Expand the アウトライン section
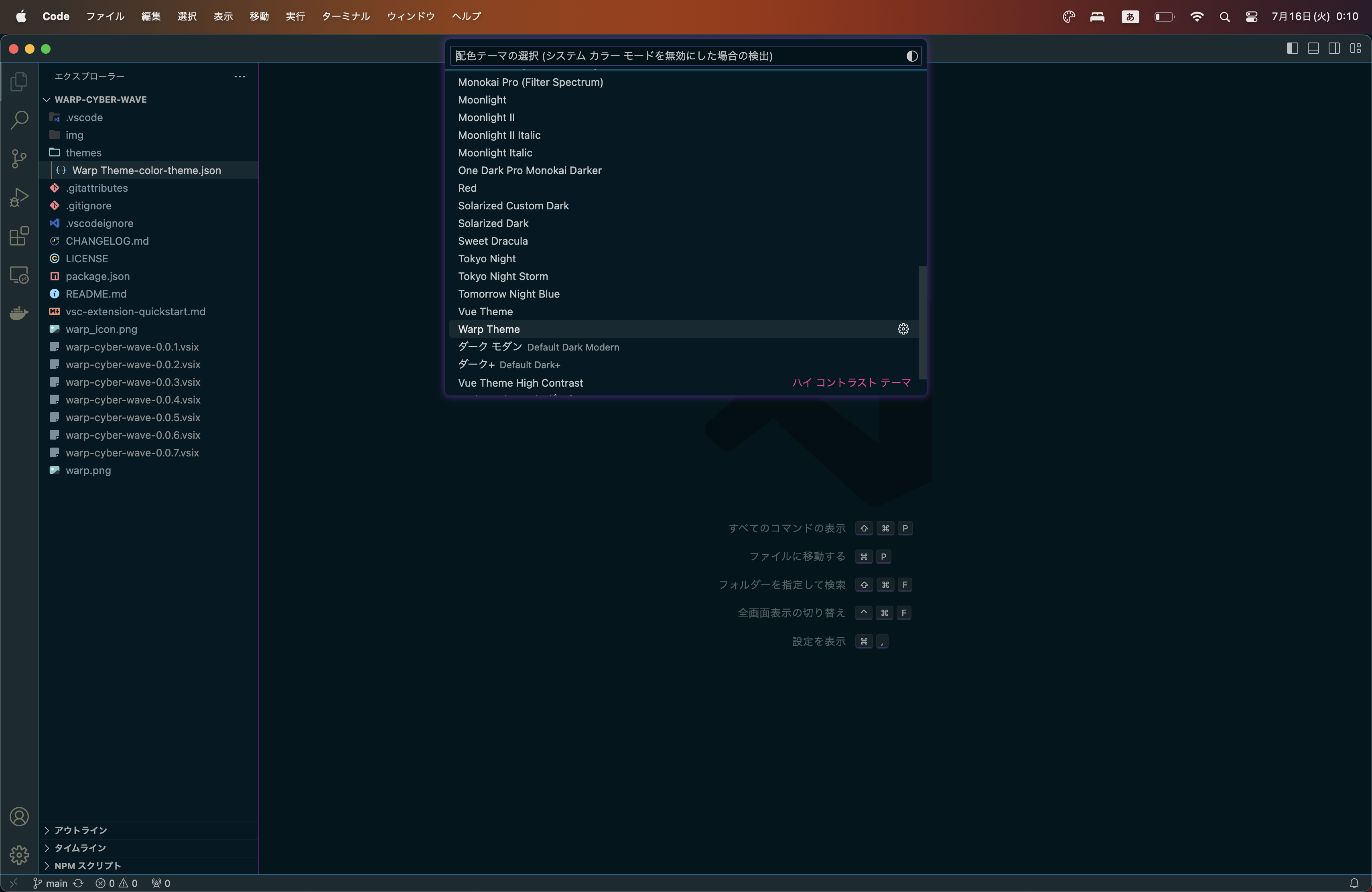The width and height of the screenshot is (1372, 892). (x=80, y=830)
